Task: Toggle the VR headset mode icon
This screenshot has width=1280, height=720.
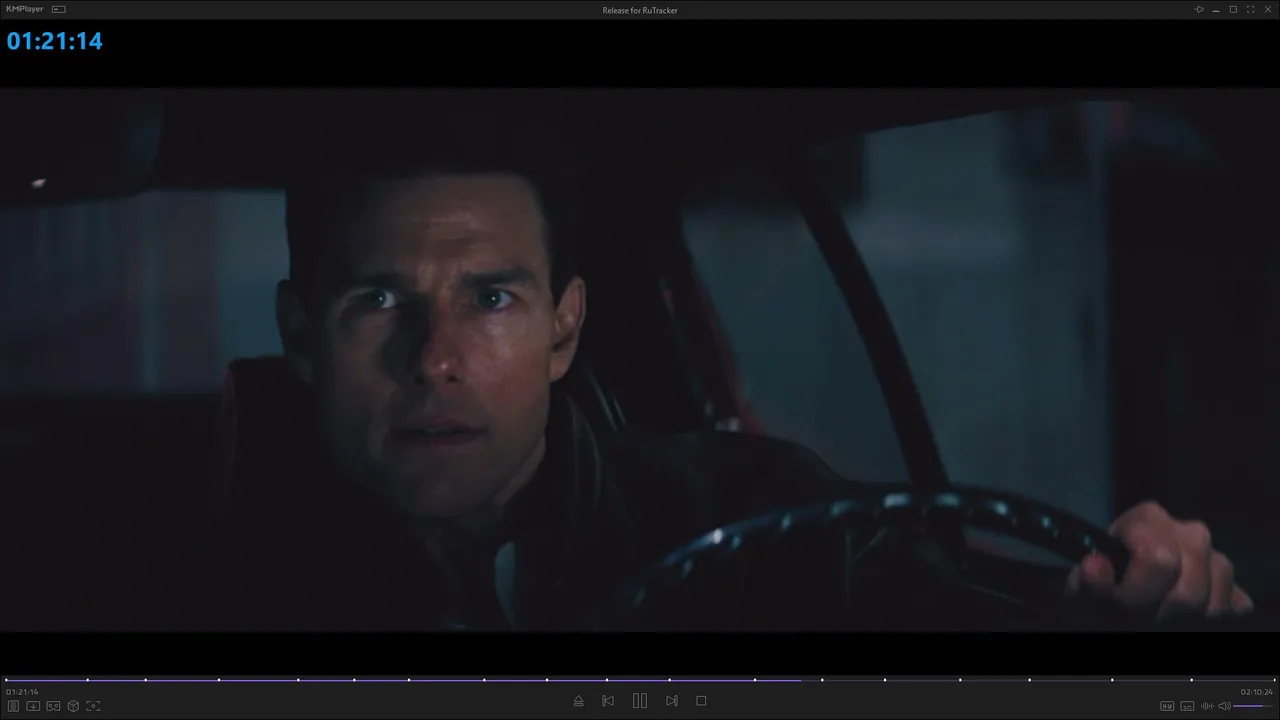Action: pos(53,706)
